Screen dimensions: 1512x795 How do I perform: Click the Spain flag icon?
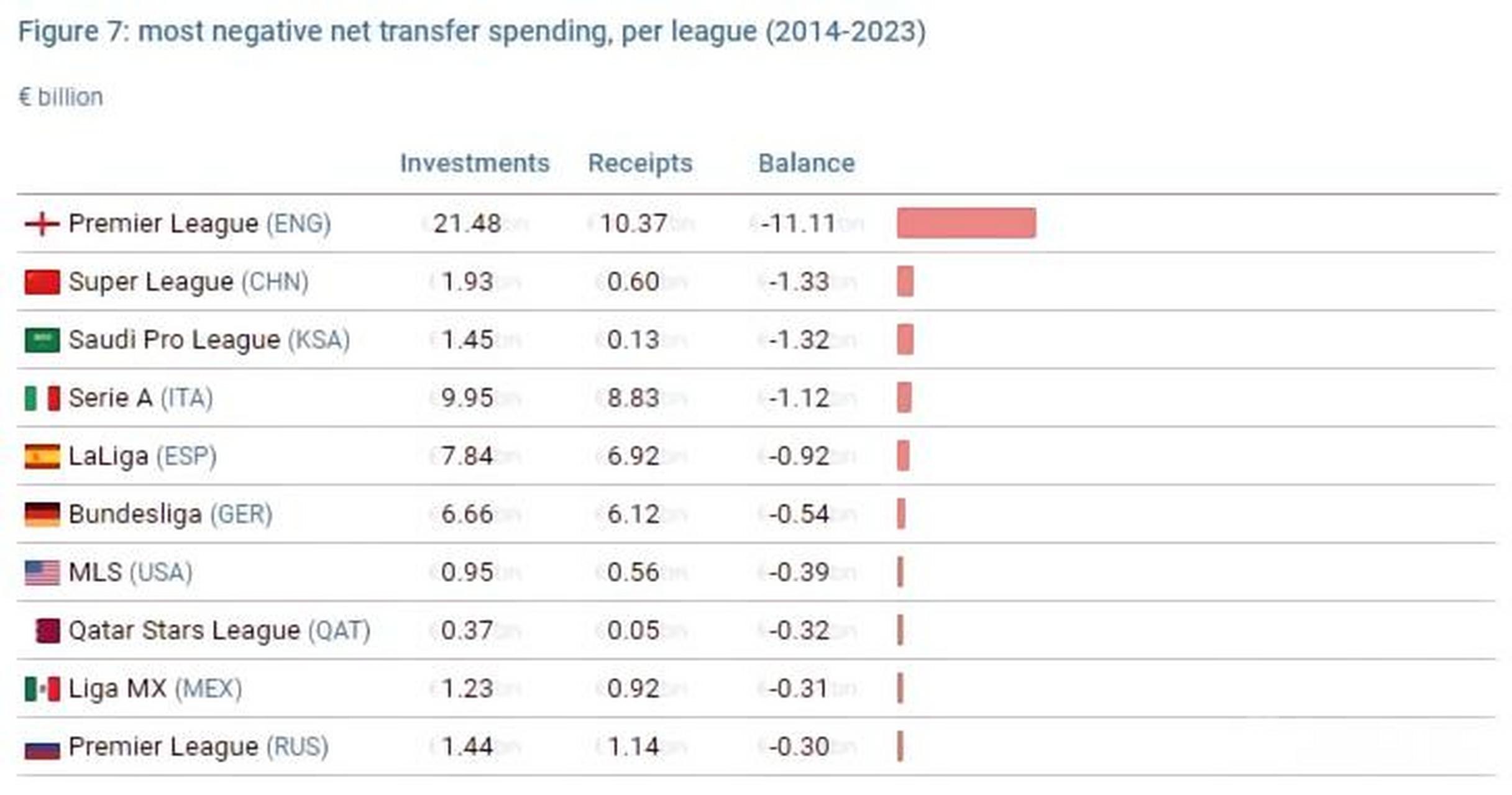point(42,457)
